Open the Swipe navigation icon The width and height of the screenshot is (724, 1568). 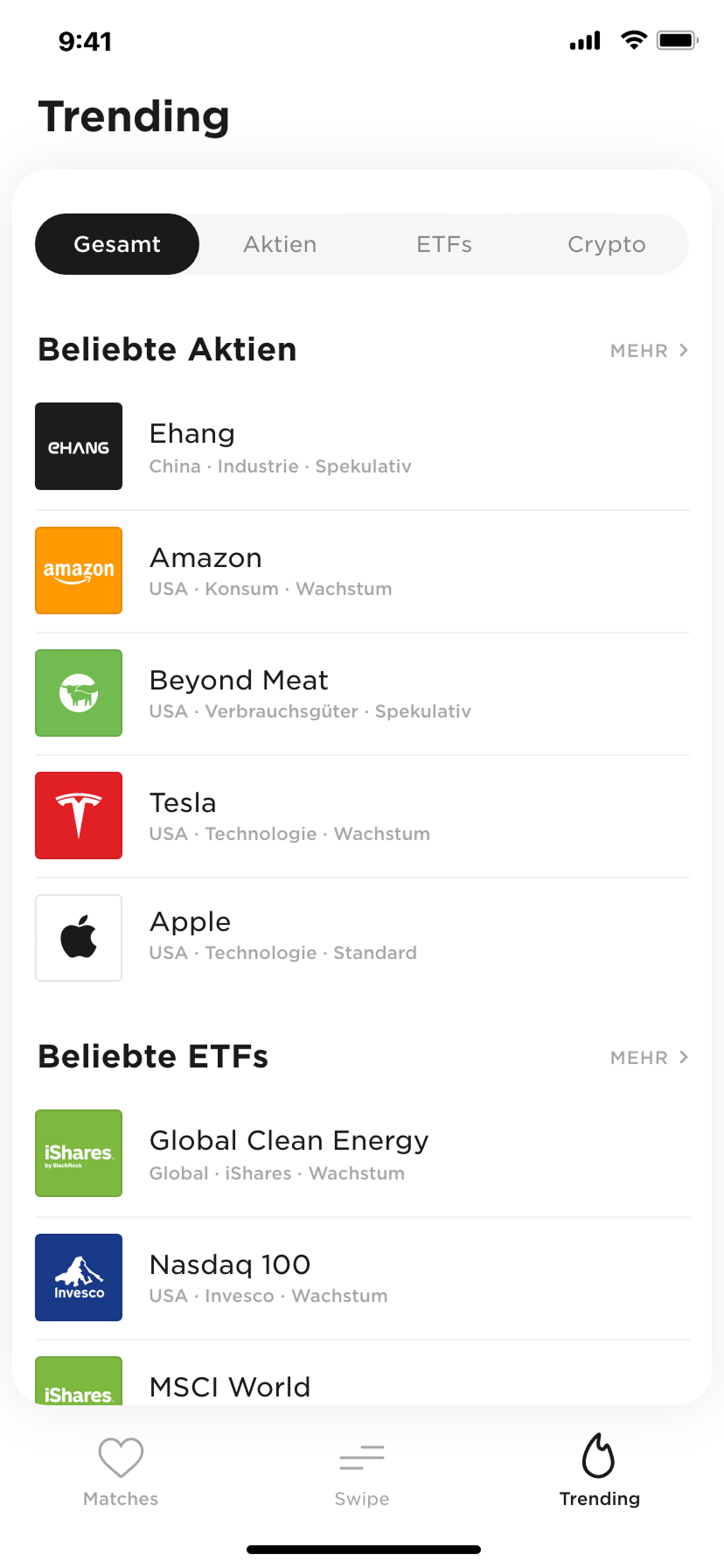362,1458
